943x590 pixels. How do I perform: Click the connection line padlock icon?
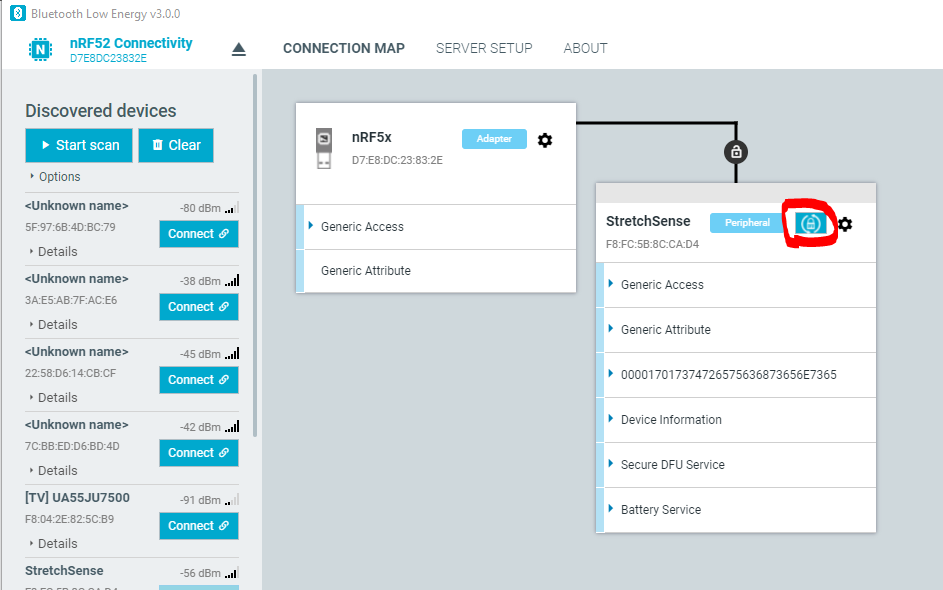736,152
